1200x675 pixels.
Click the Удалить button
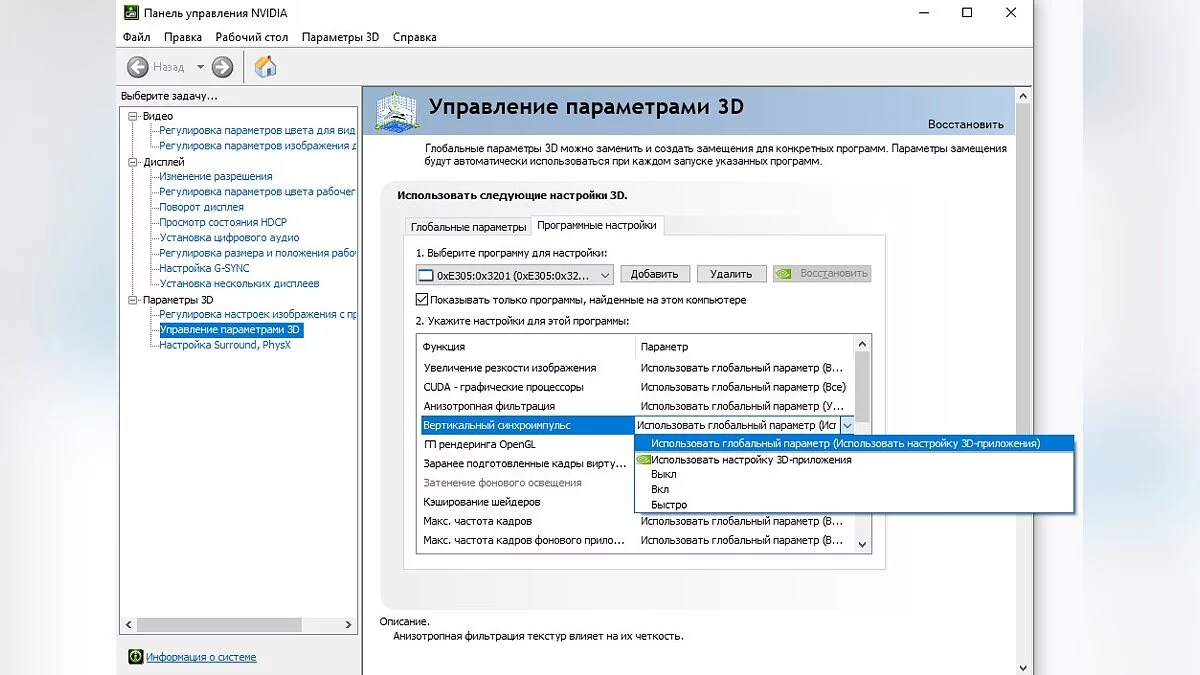tap(731, 274)
